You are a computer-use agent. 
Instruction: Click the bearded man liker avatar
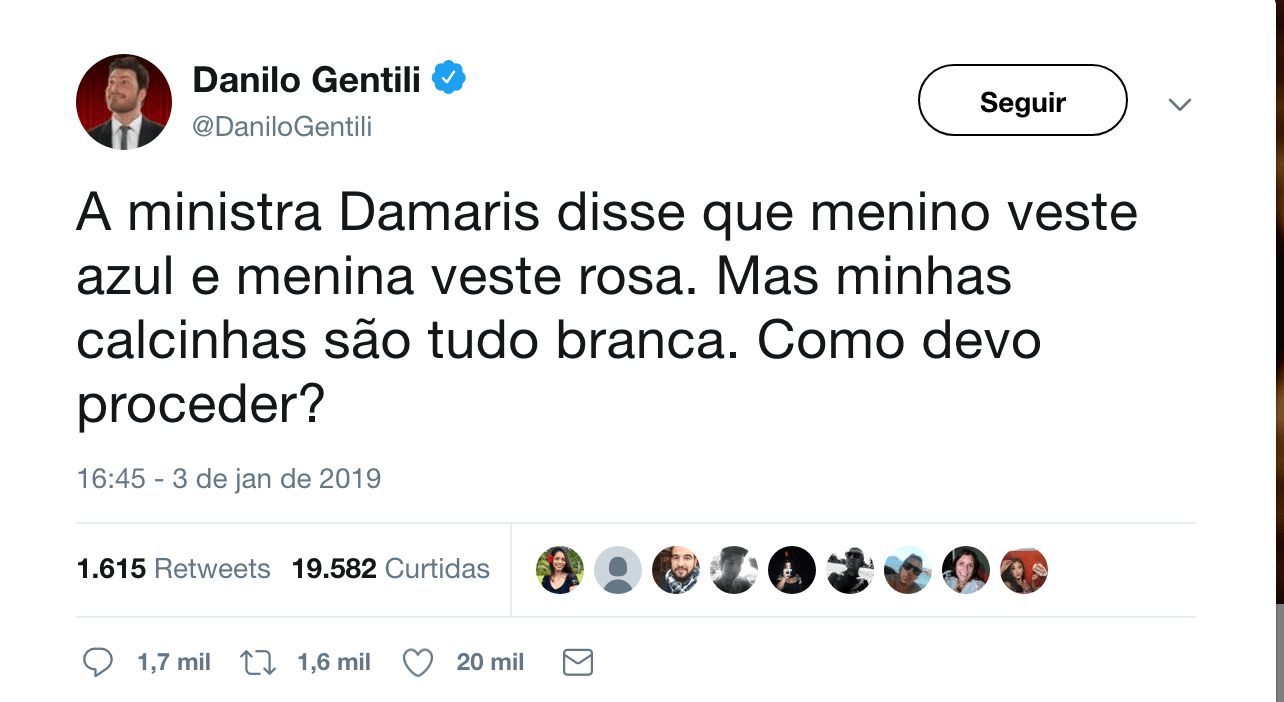click(x=676, y=570)
